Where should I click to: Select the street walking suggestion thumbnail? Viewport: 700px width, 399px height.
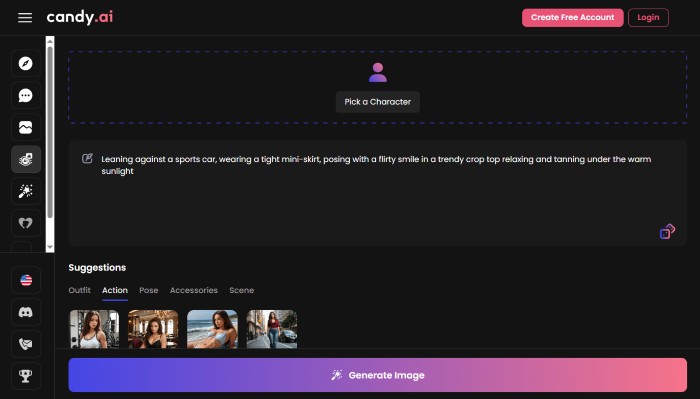pyautogui.click(x=272, y=329)
